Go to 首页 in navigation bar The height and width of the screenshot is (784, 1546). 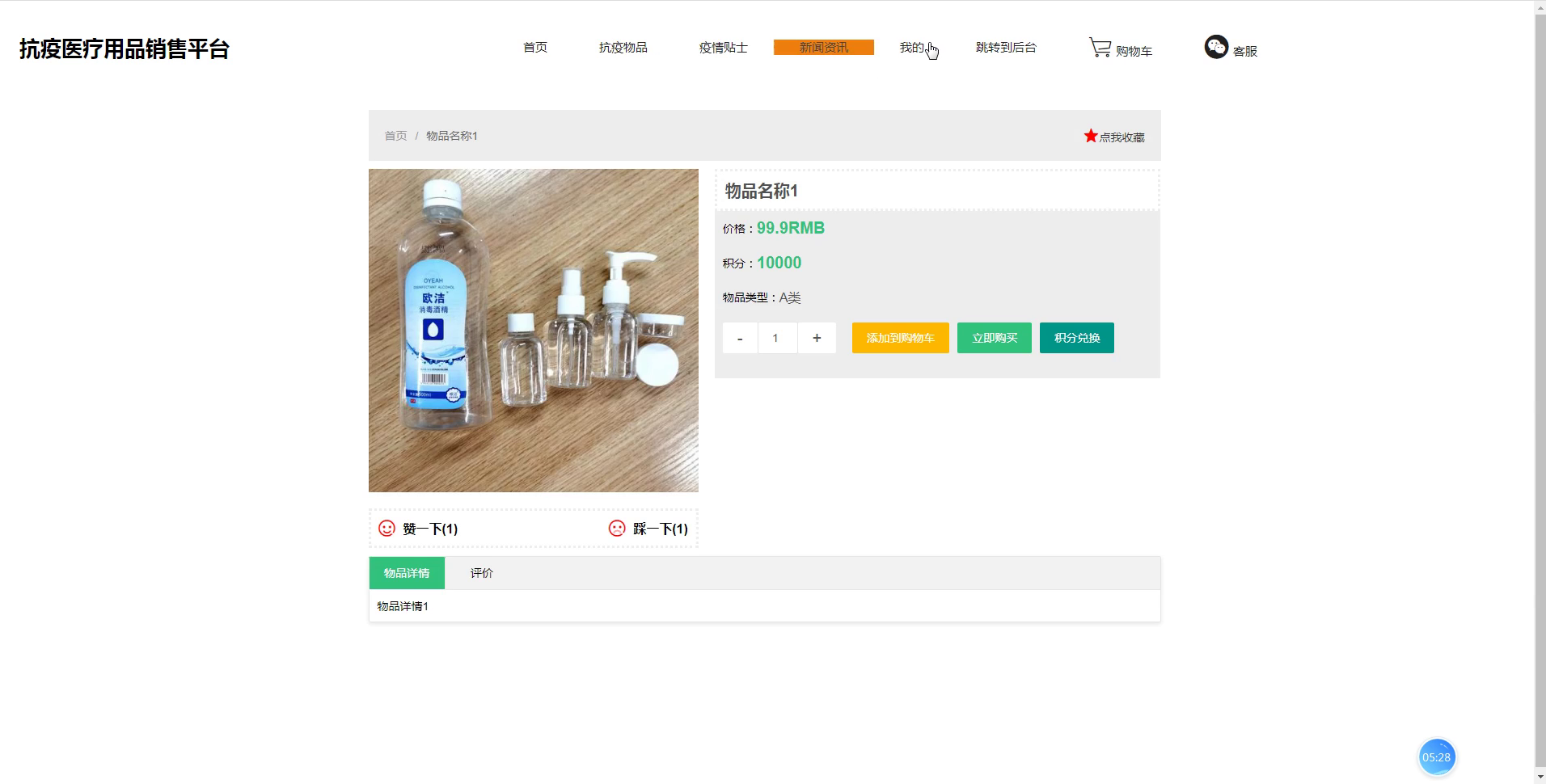click(535, 48)
